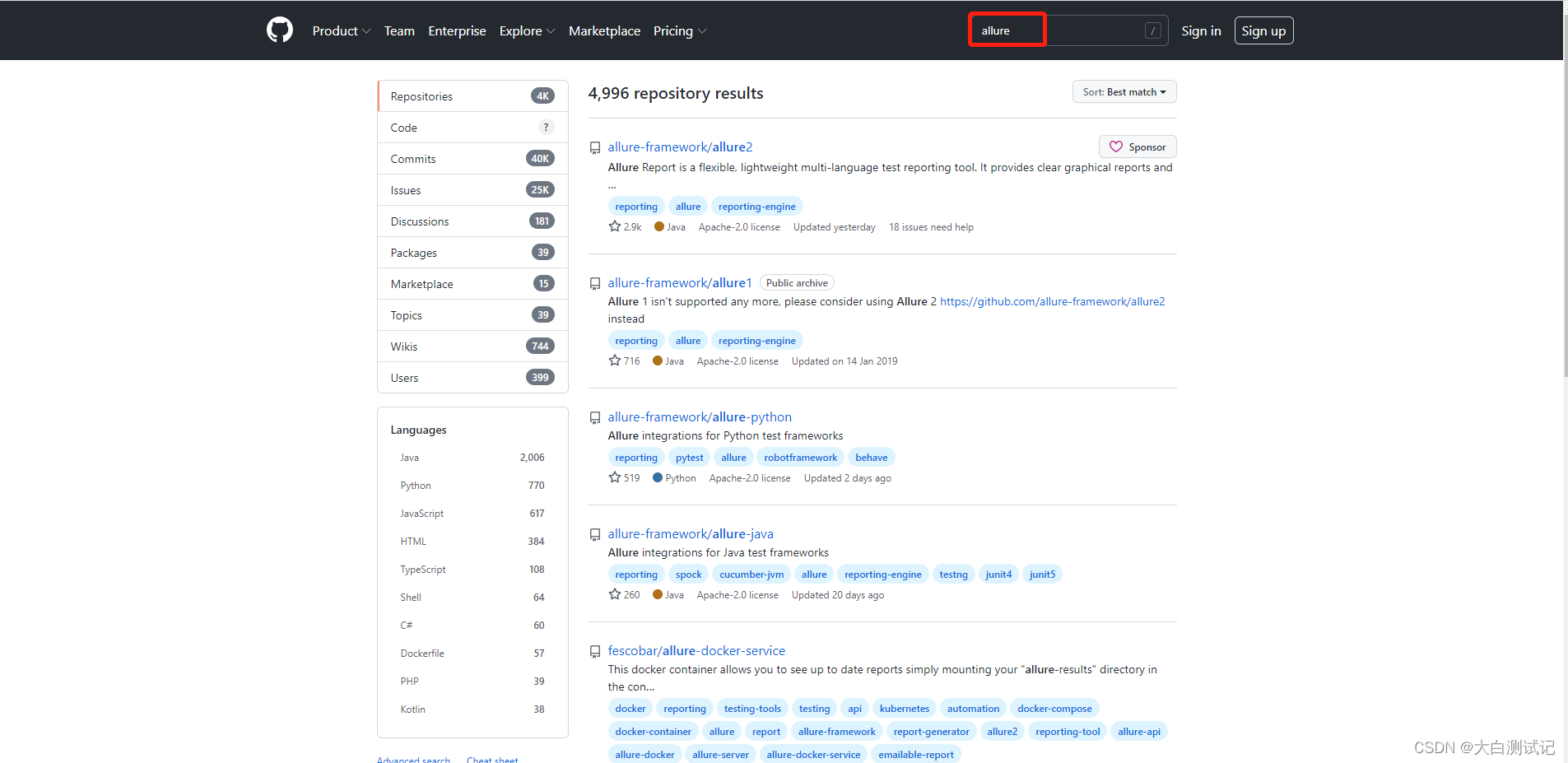Filter by PHP language
1568x763 pixels.
472,682
